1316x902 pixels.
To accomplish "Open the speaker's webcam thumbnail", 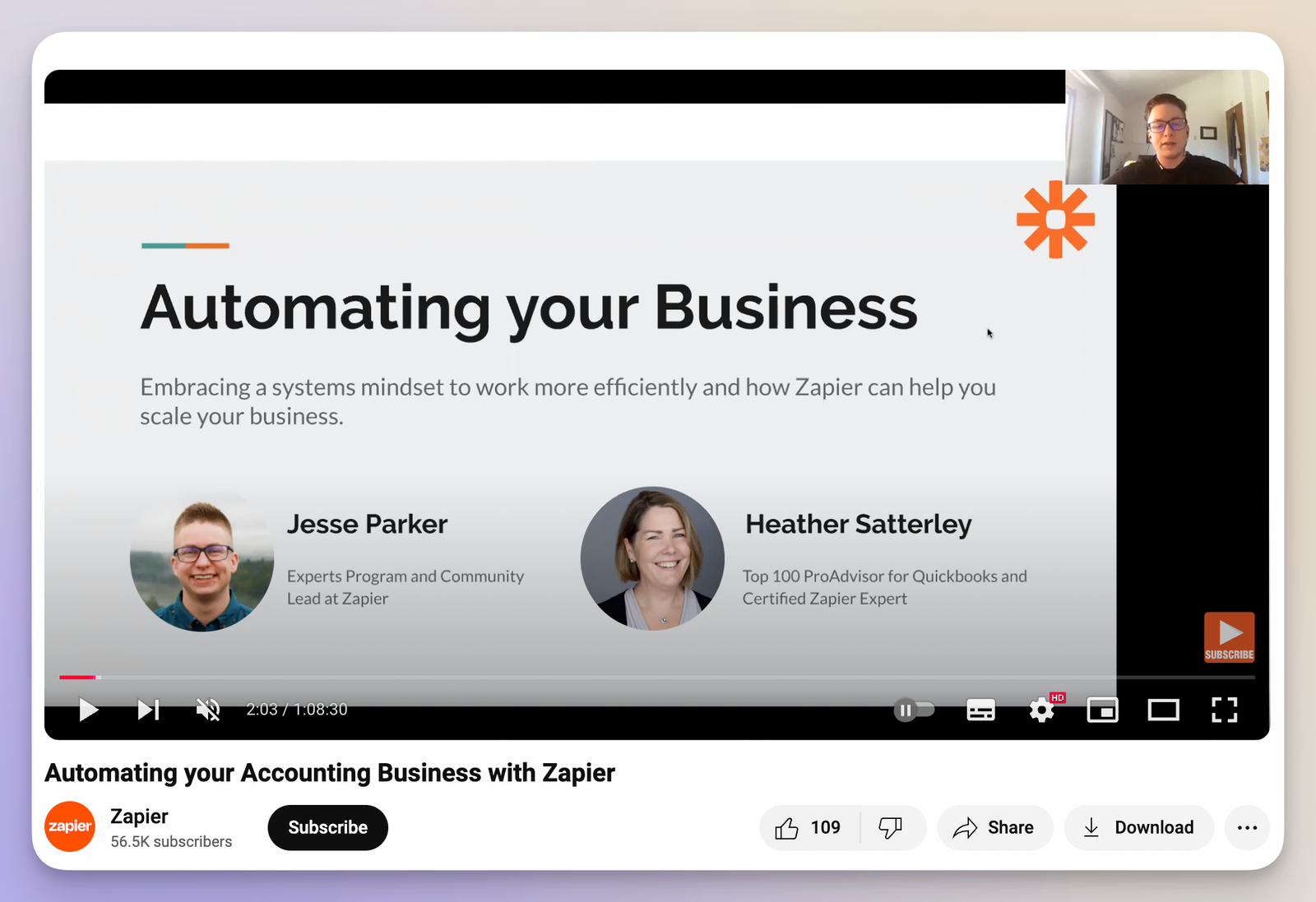I will pyautogui.click(x=1166, y=127).
